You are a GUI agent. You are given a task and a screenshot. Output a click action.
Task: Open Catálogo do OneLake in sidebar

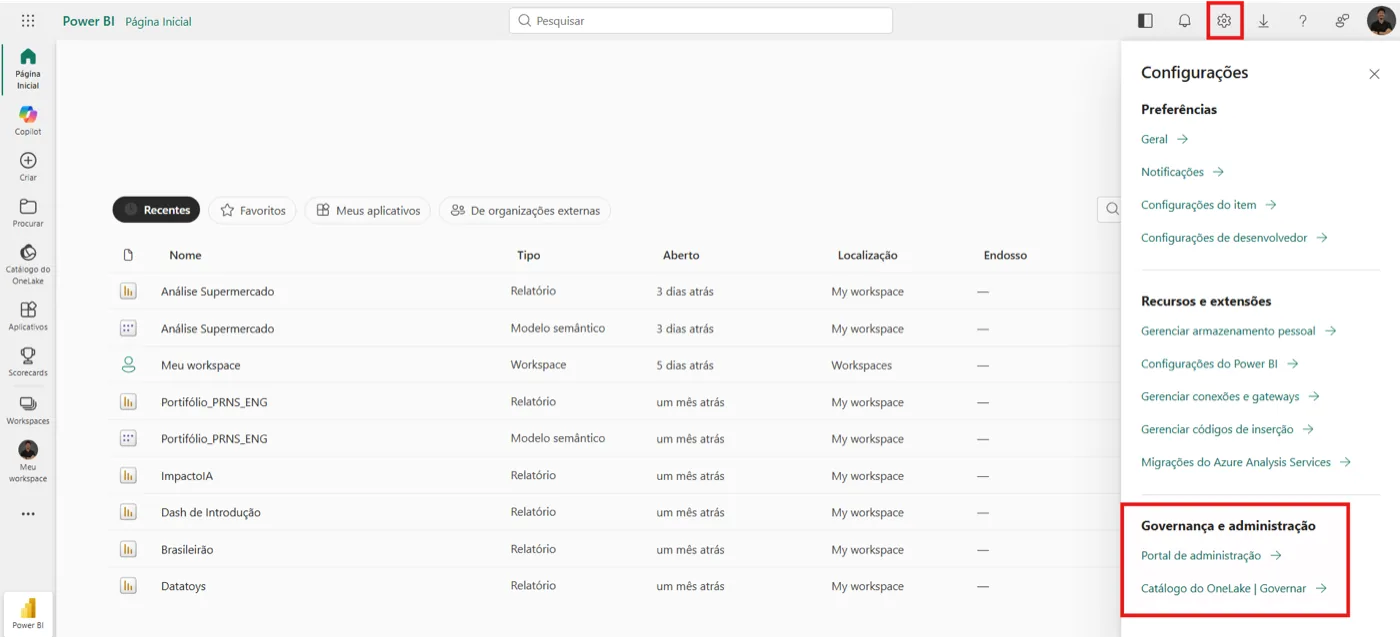point(28,264)
